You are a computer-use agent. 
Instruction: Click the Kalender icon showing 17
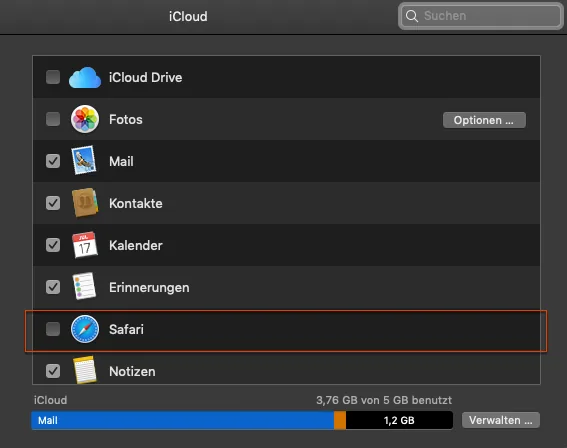tap(85, 245)
